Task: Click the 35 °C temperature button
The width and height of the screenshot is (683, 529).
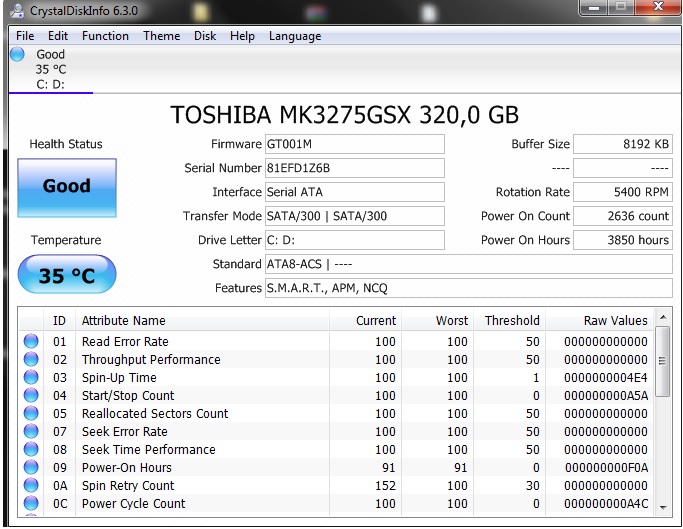Action: [67, 275]
